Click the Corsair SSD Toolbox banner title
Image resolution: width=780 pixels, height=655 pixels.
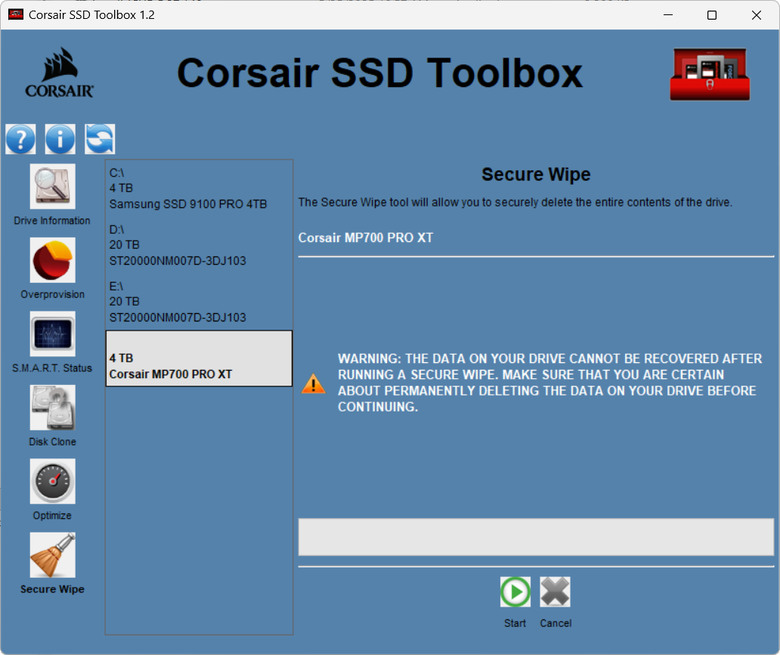[x=380, y=73]
